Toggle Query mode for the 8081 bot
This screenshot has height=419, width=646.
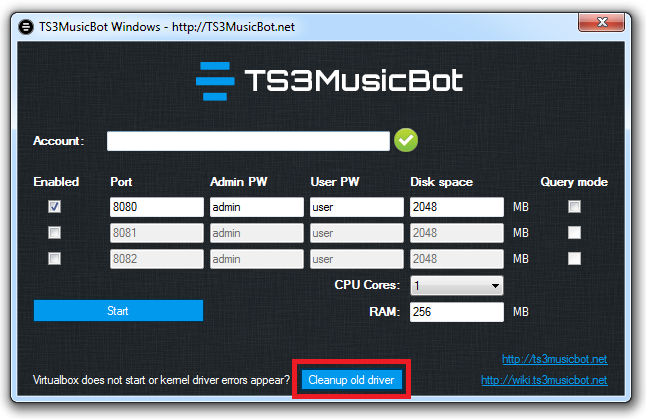574,232
